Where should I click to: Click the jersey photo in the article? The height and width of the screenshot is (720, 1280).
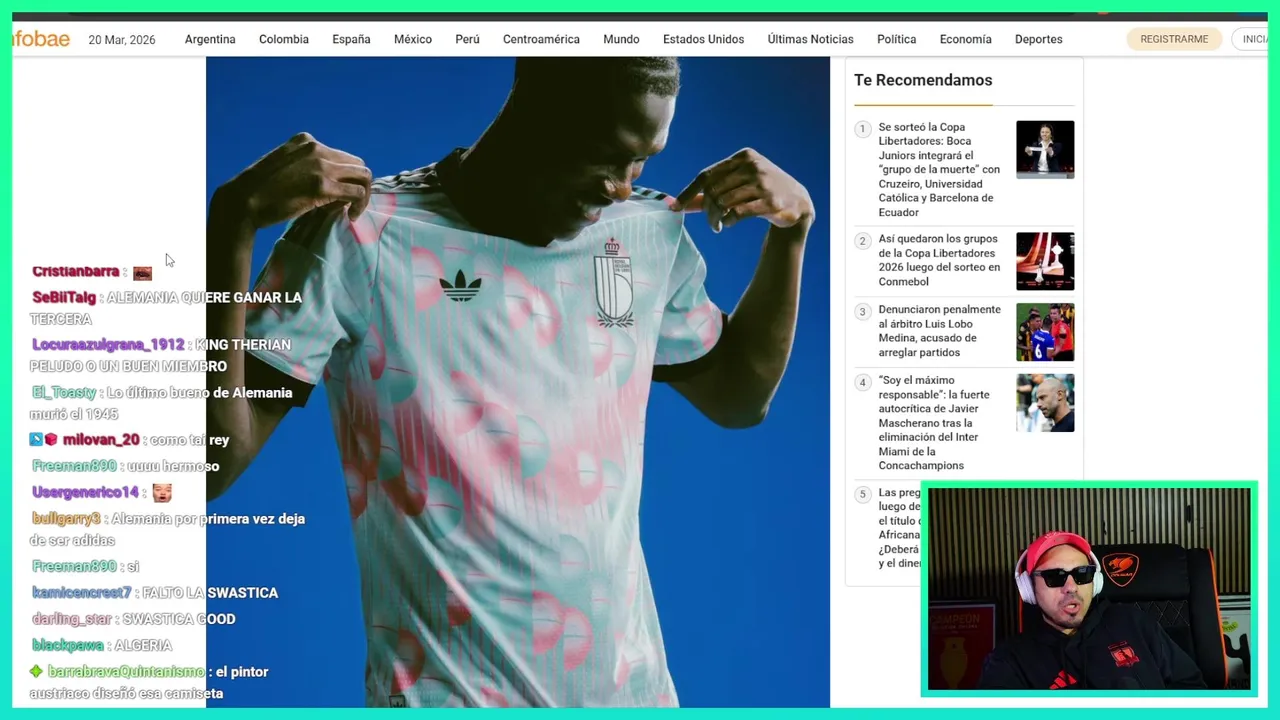pos(518,382)
